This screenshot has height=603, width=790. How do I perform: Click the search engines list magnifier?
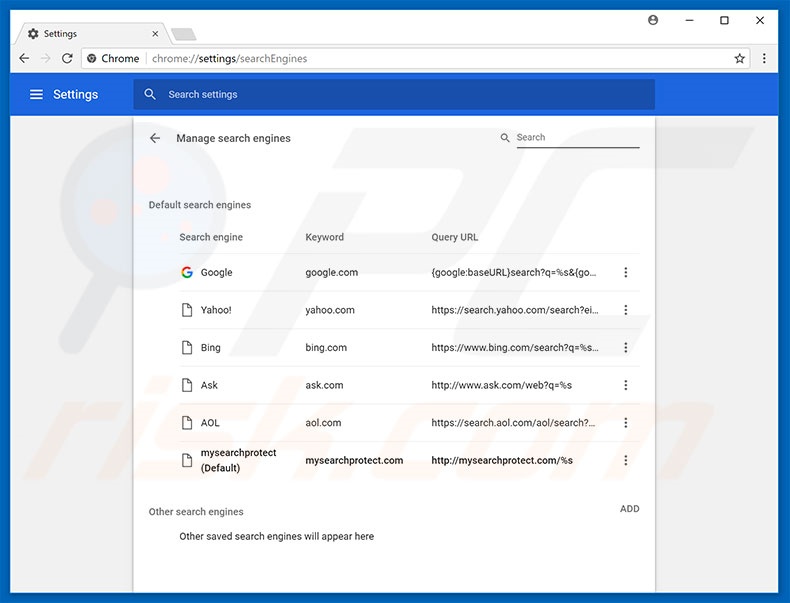[504, 138]
